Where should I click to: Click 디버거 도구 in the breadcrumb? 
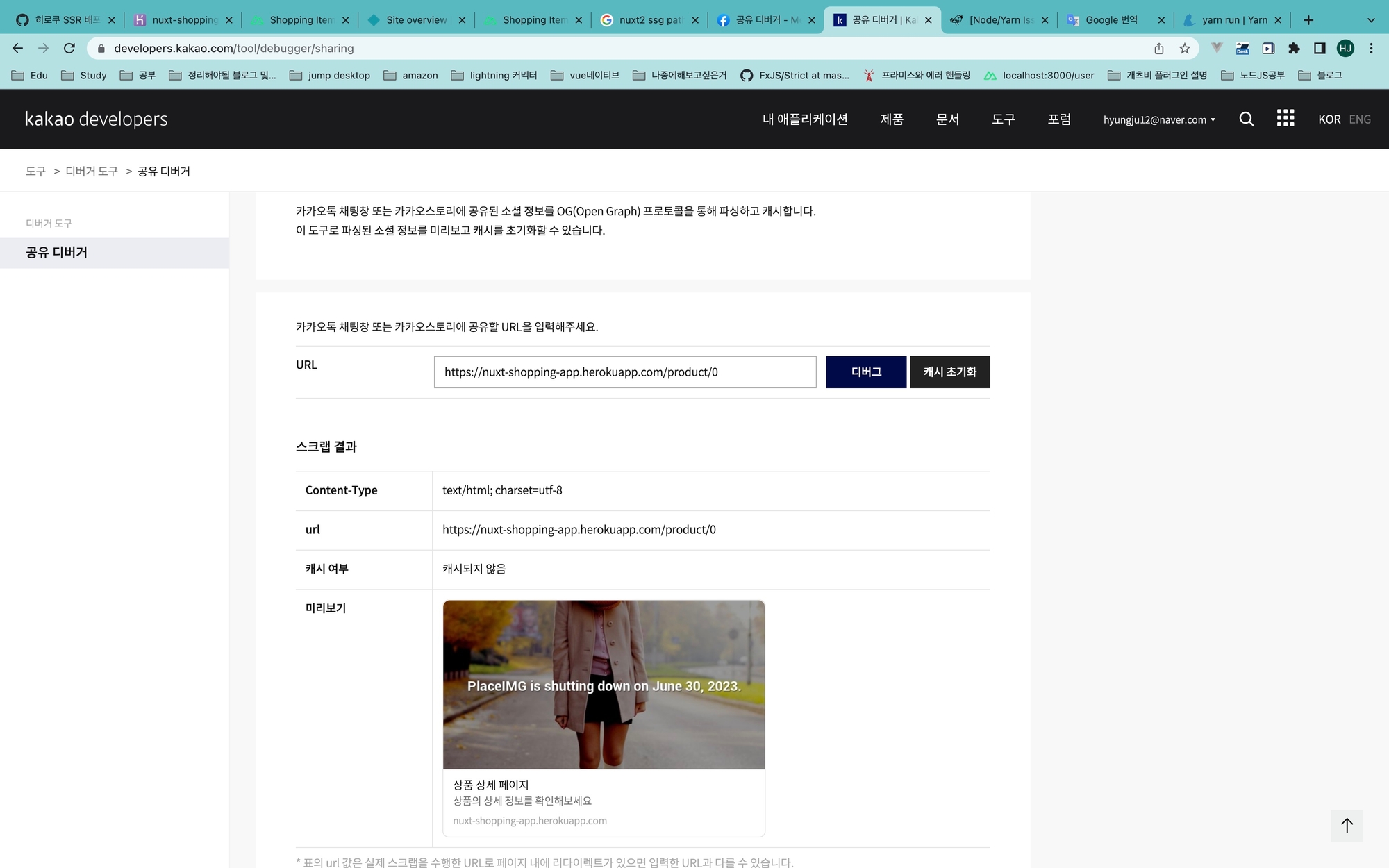tap(92, 171)
